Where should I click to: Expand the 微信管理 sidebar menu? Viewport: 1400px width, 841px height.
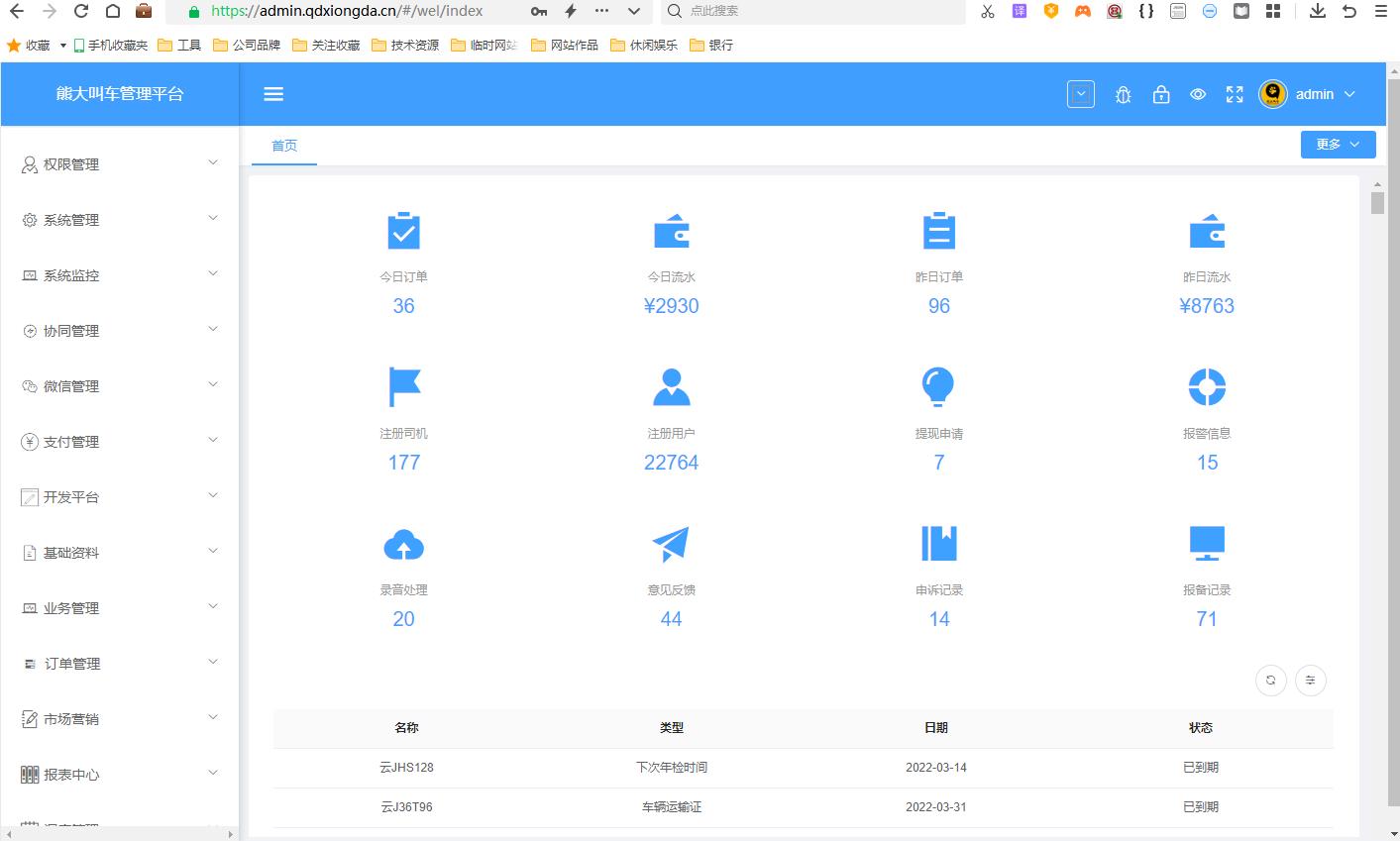click(x=120, y=386)
